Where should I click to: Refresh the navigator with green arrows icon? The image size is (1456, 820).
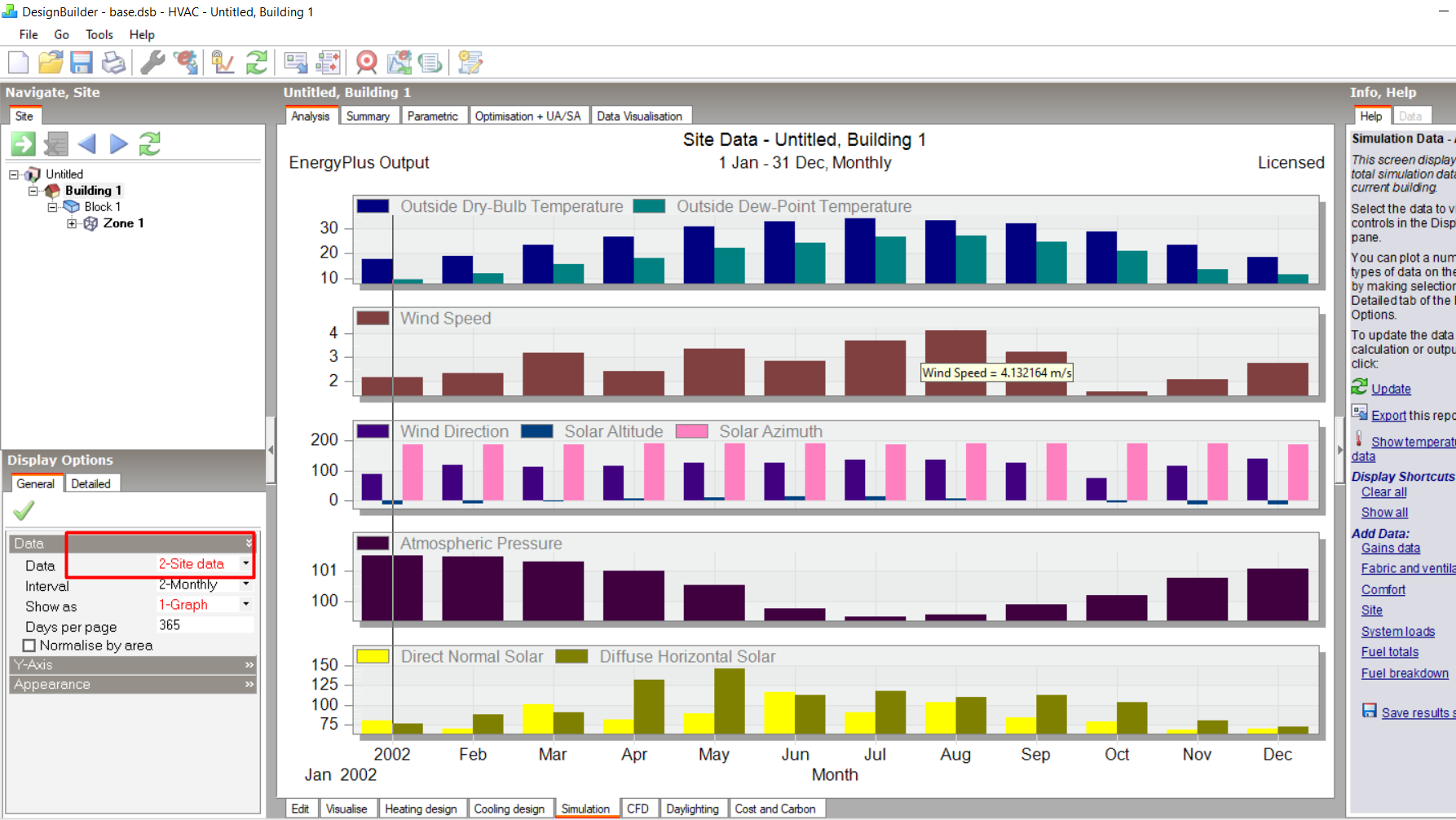(x=150, y=144)
